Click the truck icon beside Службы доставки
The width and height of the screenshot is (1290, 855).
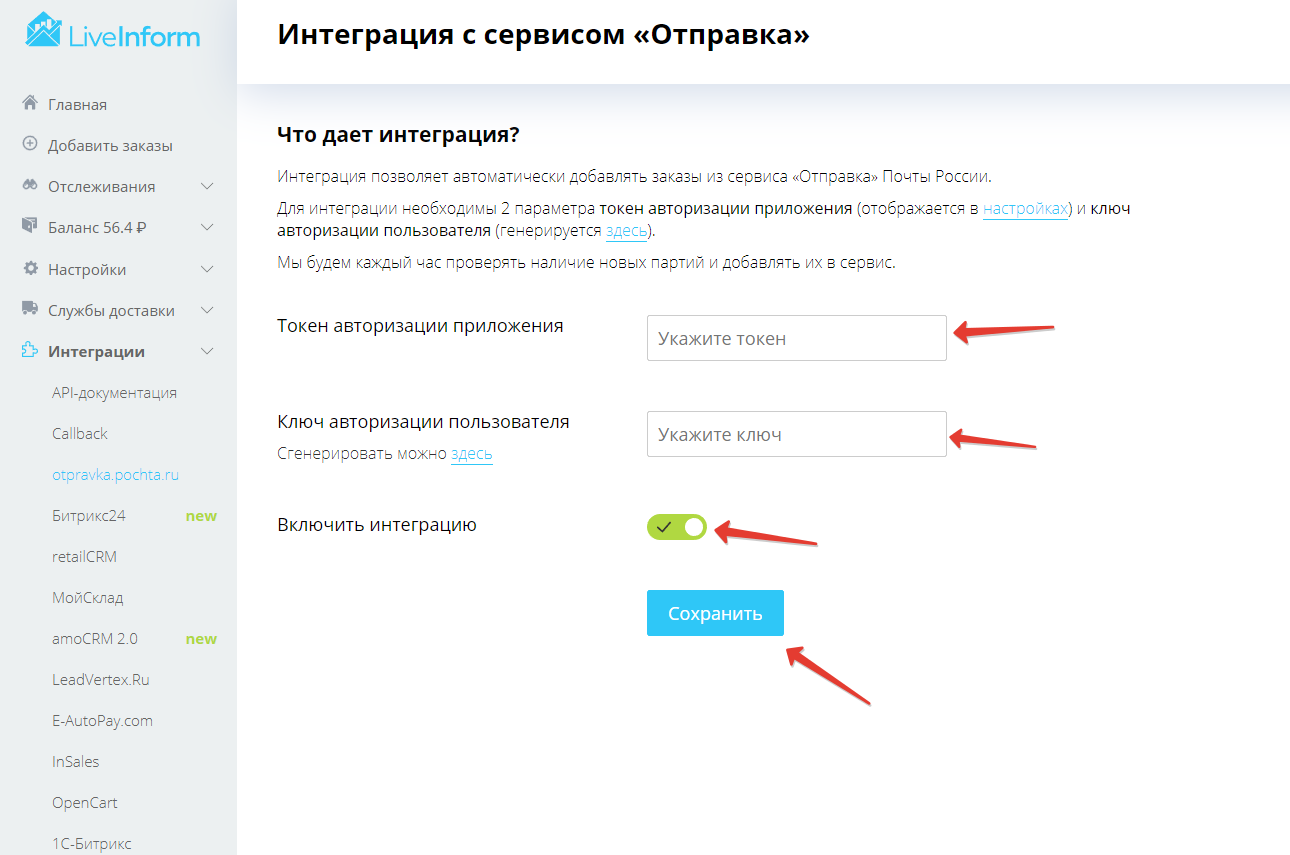(x=30, y=309)
